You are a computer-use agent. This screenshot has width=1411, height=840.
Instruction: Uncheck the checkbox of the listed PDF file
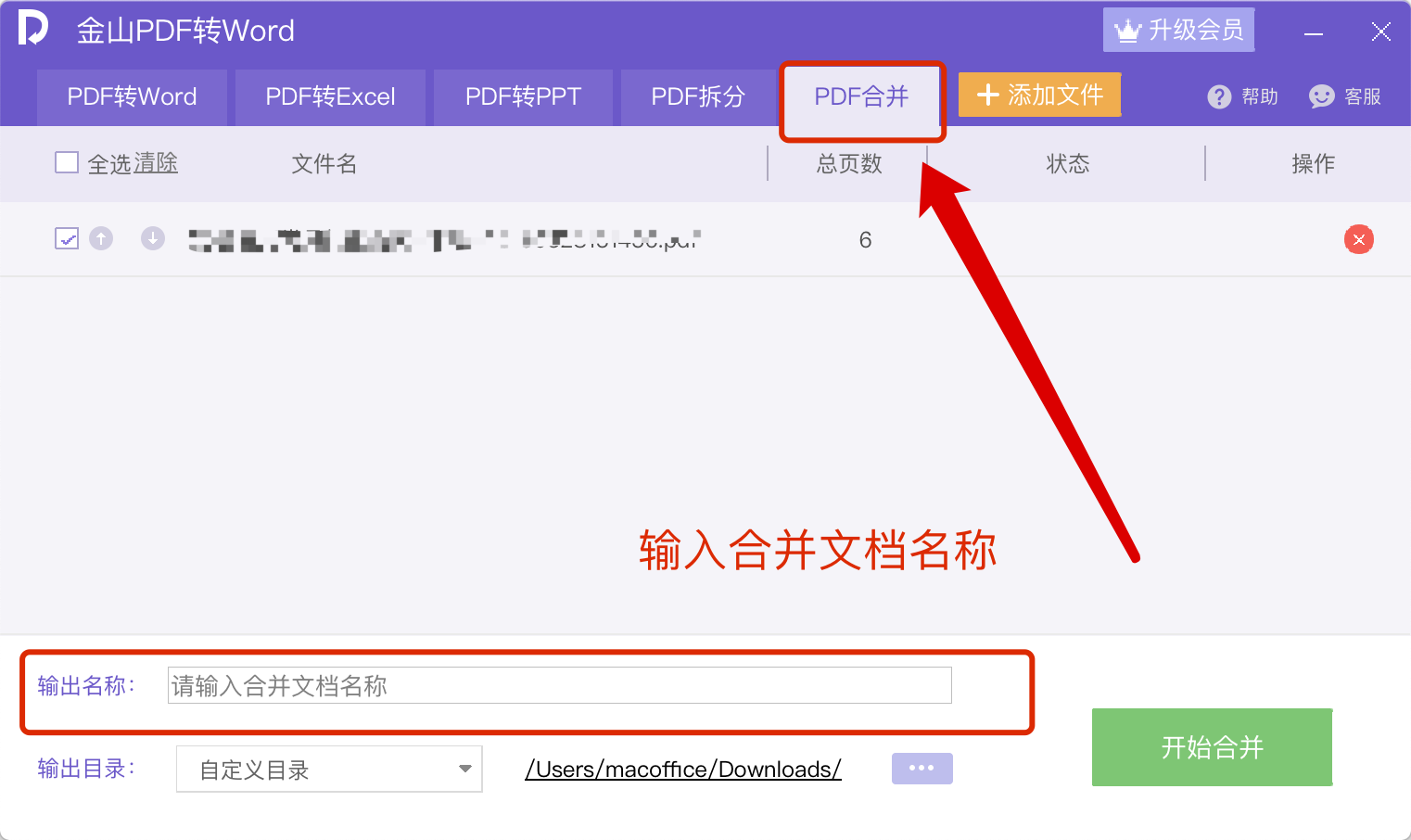67,238
